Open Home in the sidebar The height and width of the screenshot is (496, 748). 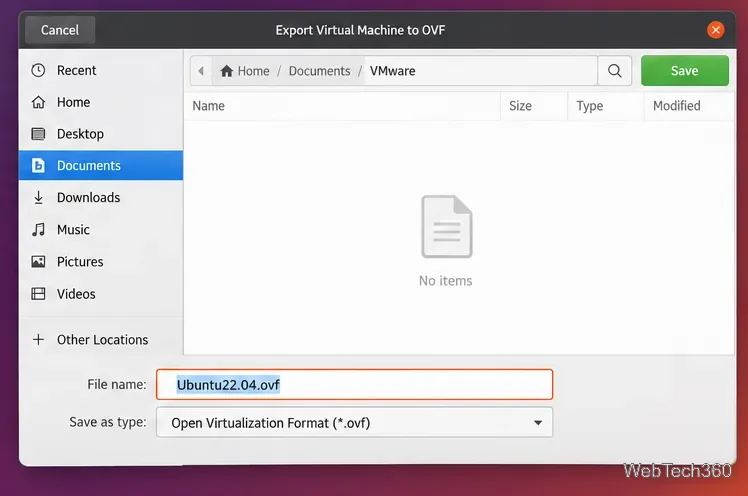[101, 102]
